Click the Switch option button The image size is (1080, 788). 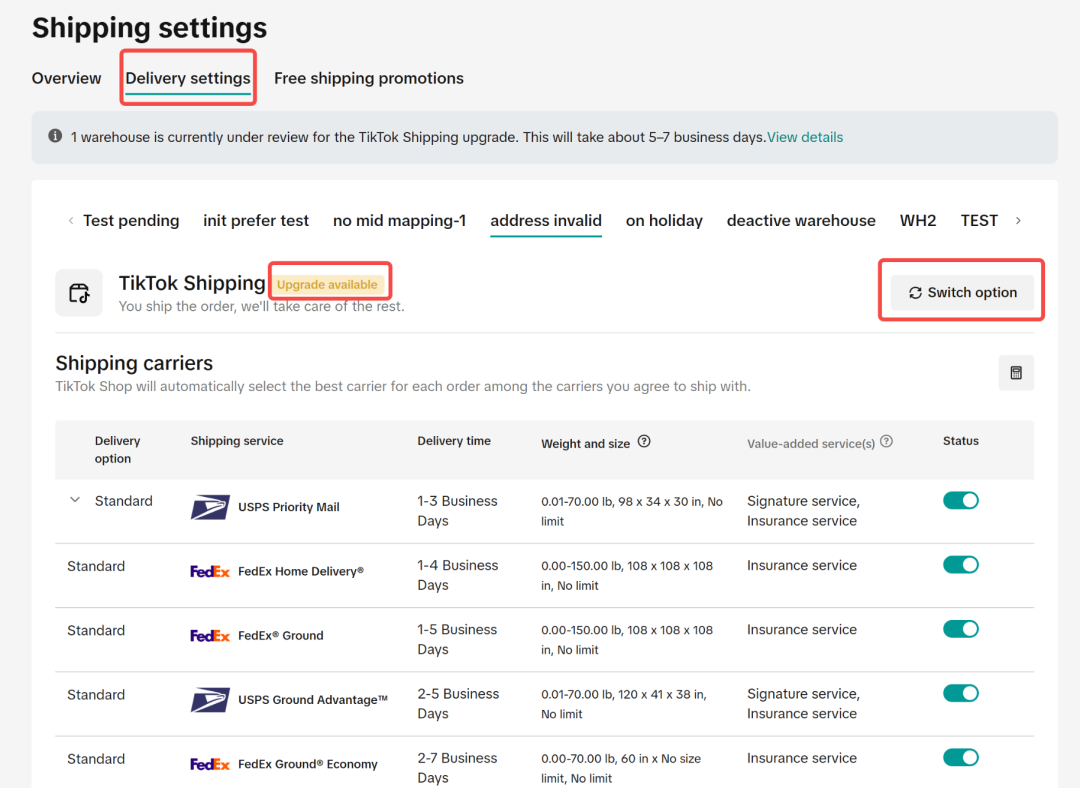(x=962, y=293)
